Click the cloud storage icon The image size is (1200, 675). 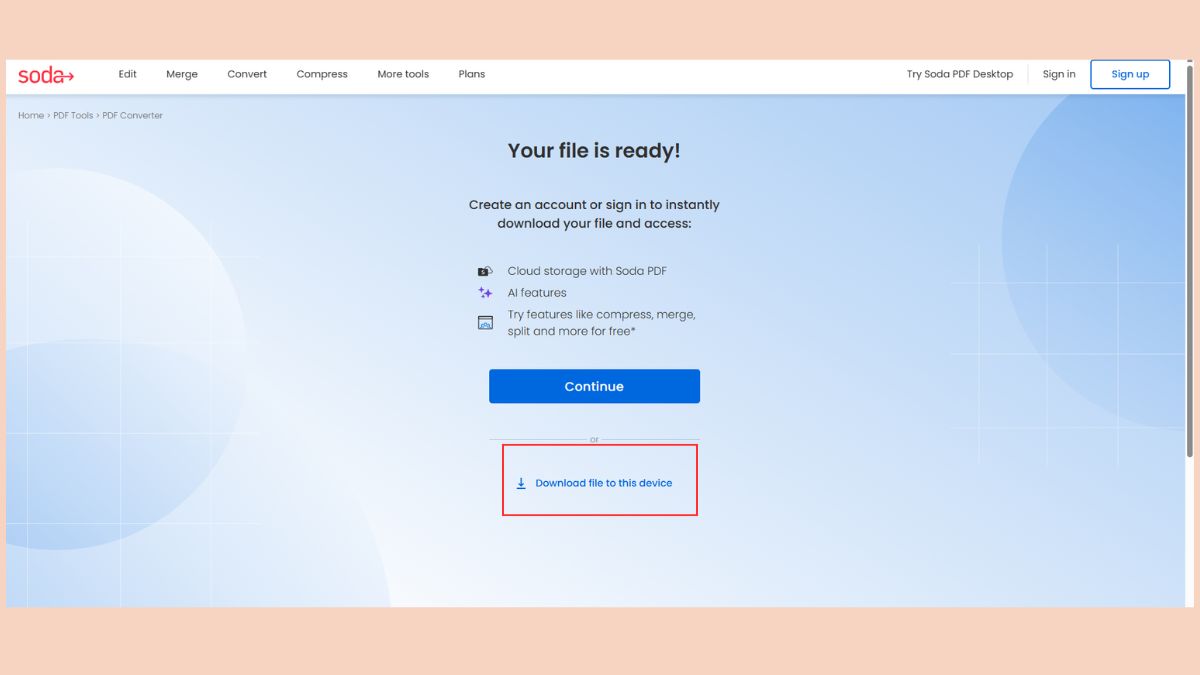click(x=485, y=271)
